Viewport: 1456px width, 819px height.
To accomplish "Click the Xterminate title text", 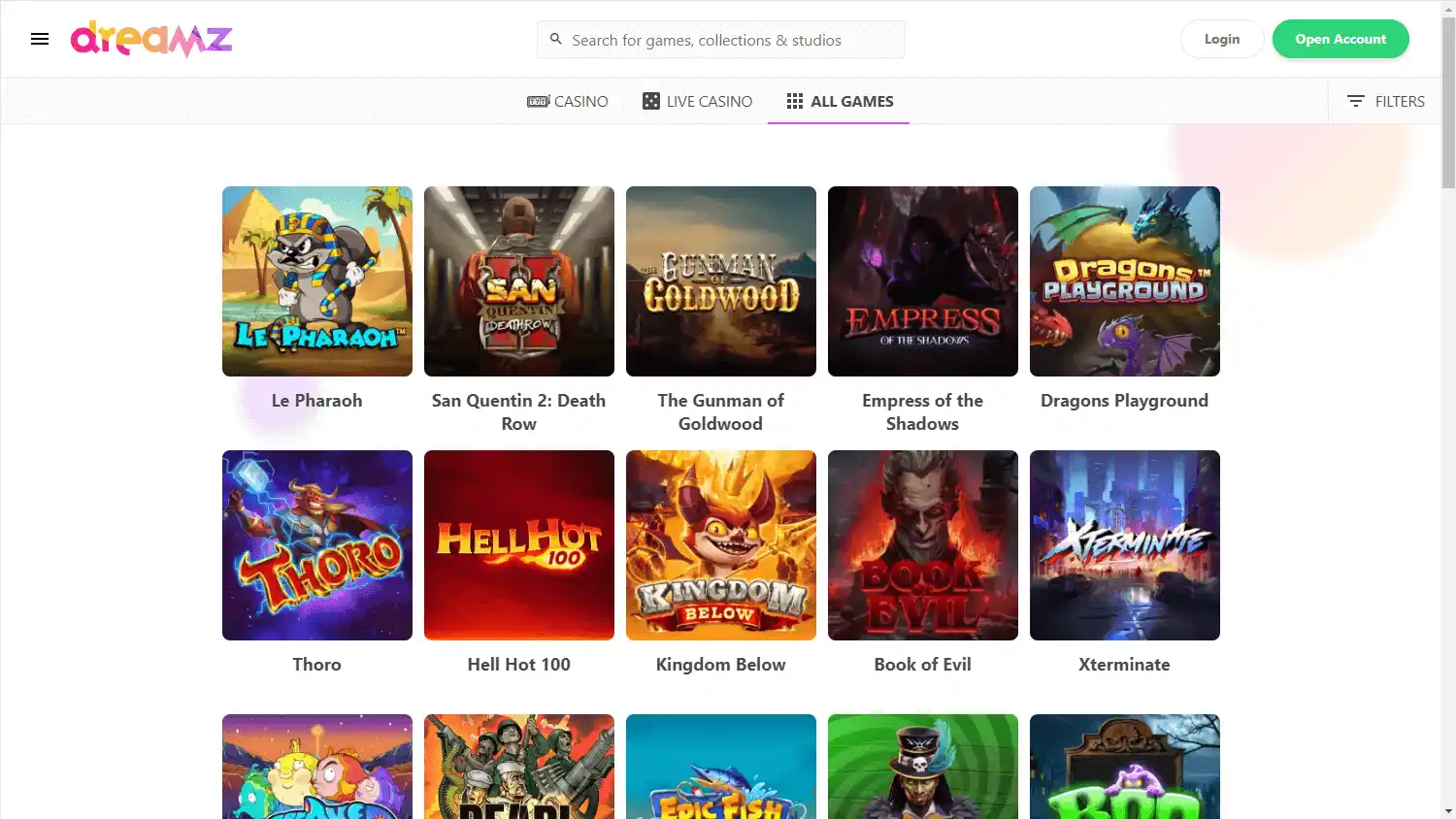I will pos(1125,665).
